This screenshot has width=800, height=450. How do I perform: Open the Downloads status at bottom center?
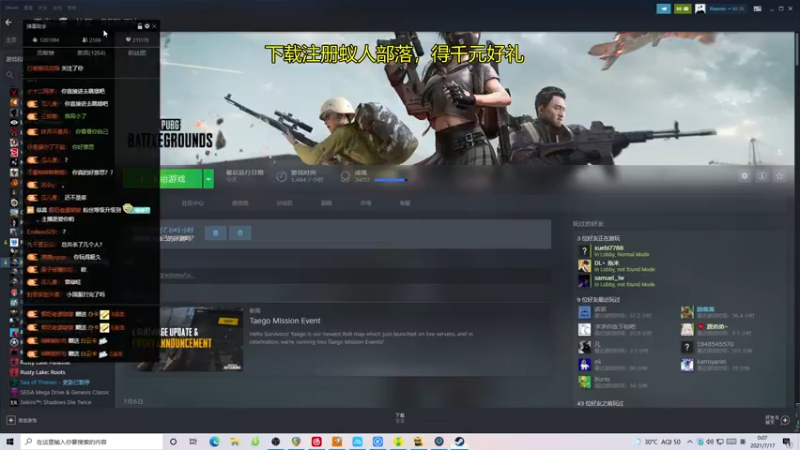click(x=400, y=418)
